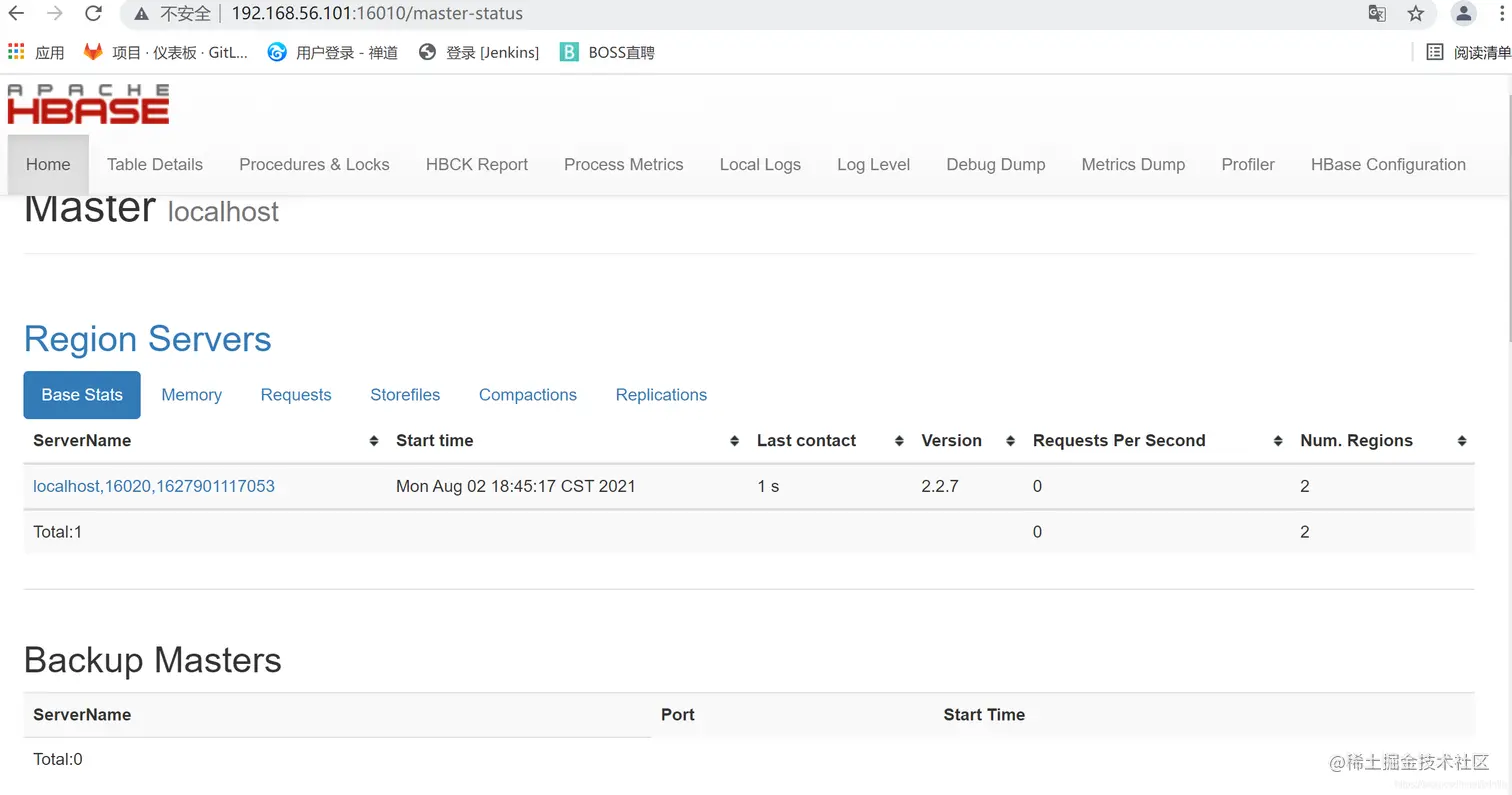This screenshot has height=795, width=1512.
Task: Sort by Last contact column arrows
Action: tap(899, 441)
